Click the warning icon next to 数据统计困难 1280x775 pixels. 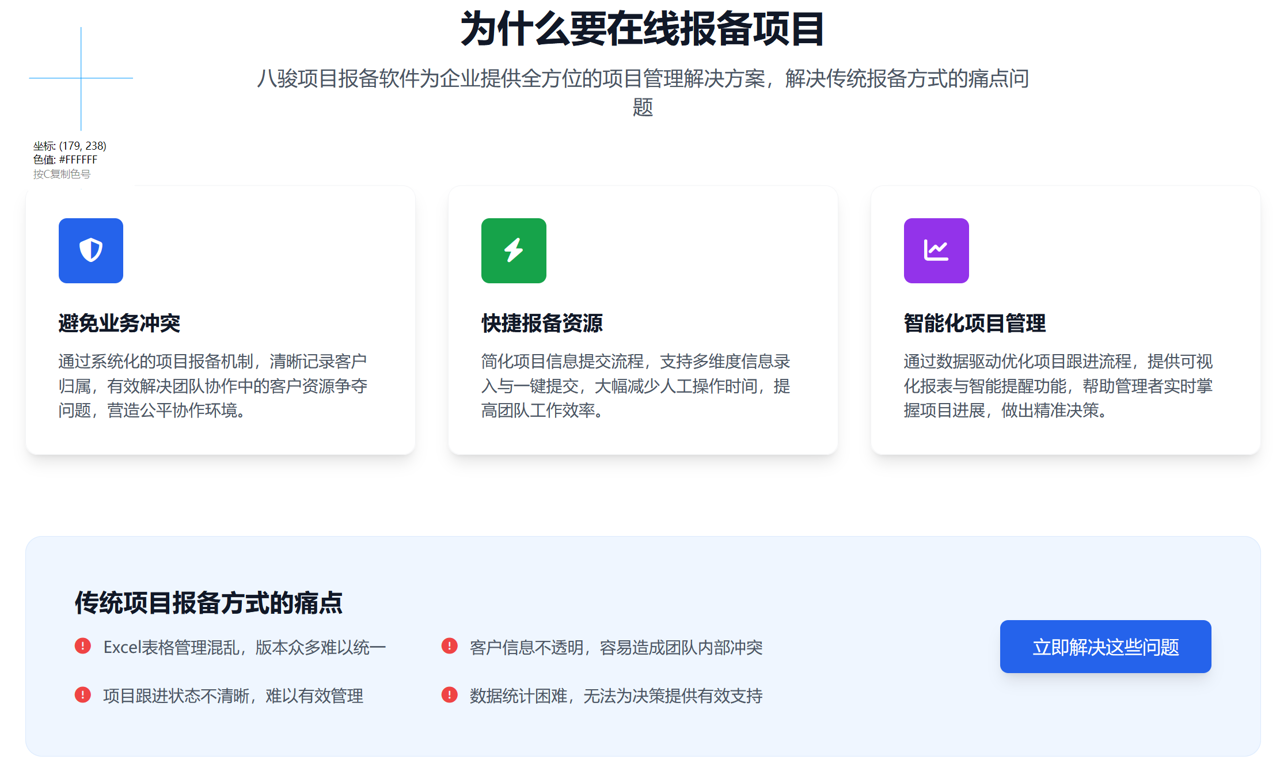tap(449, 695)
